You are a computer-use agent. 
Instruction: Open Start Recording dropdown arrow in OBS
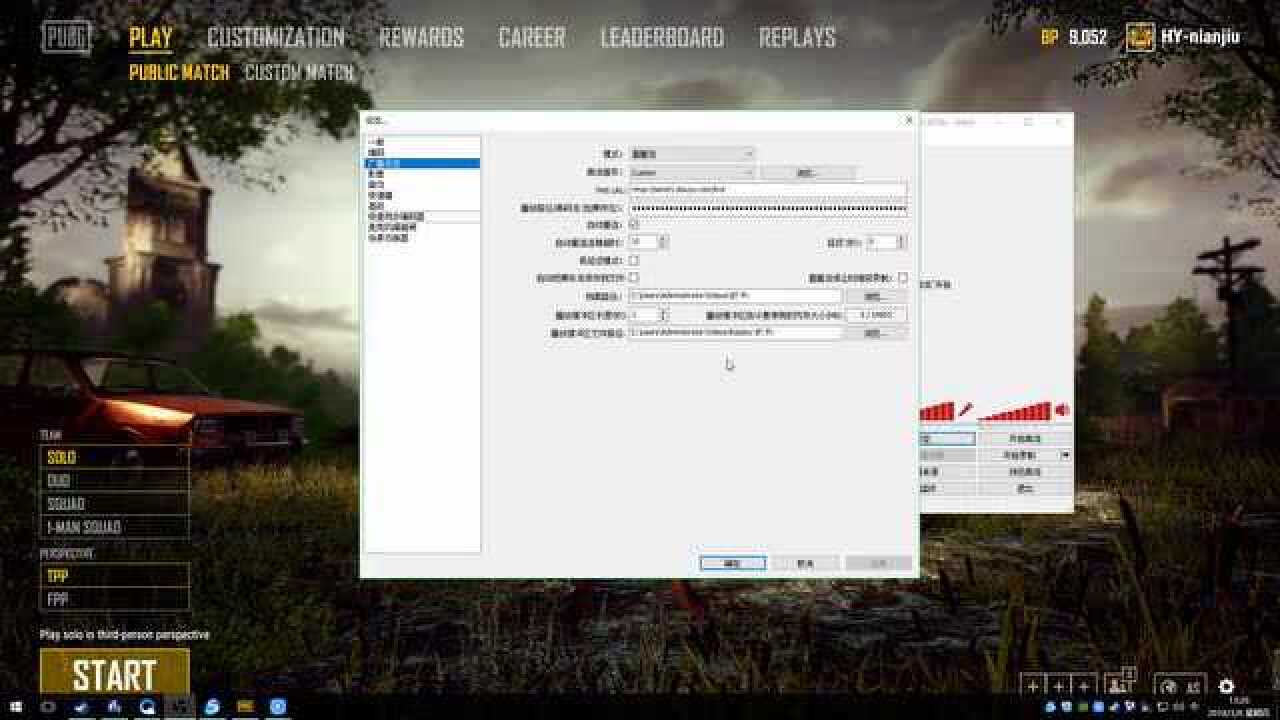point(1065,455)
